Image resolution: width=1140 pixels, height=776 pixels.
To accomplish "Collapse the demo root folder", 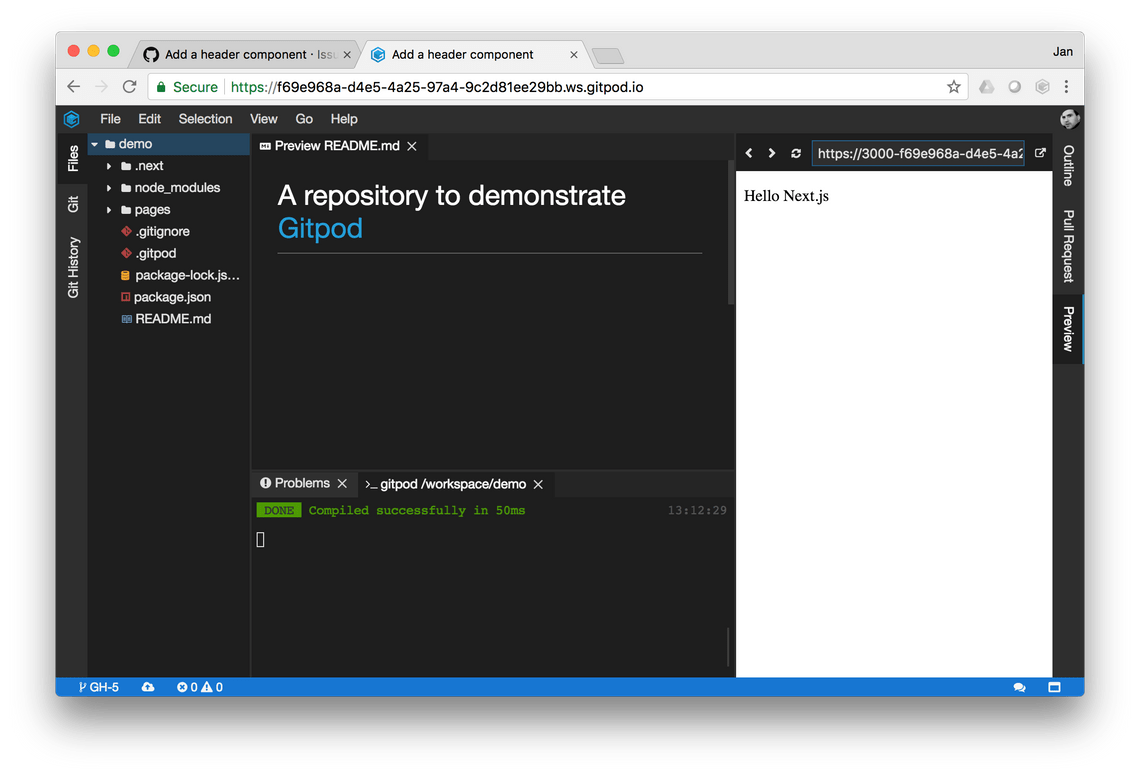I will [95, 144].
